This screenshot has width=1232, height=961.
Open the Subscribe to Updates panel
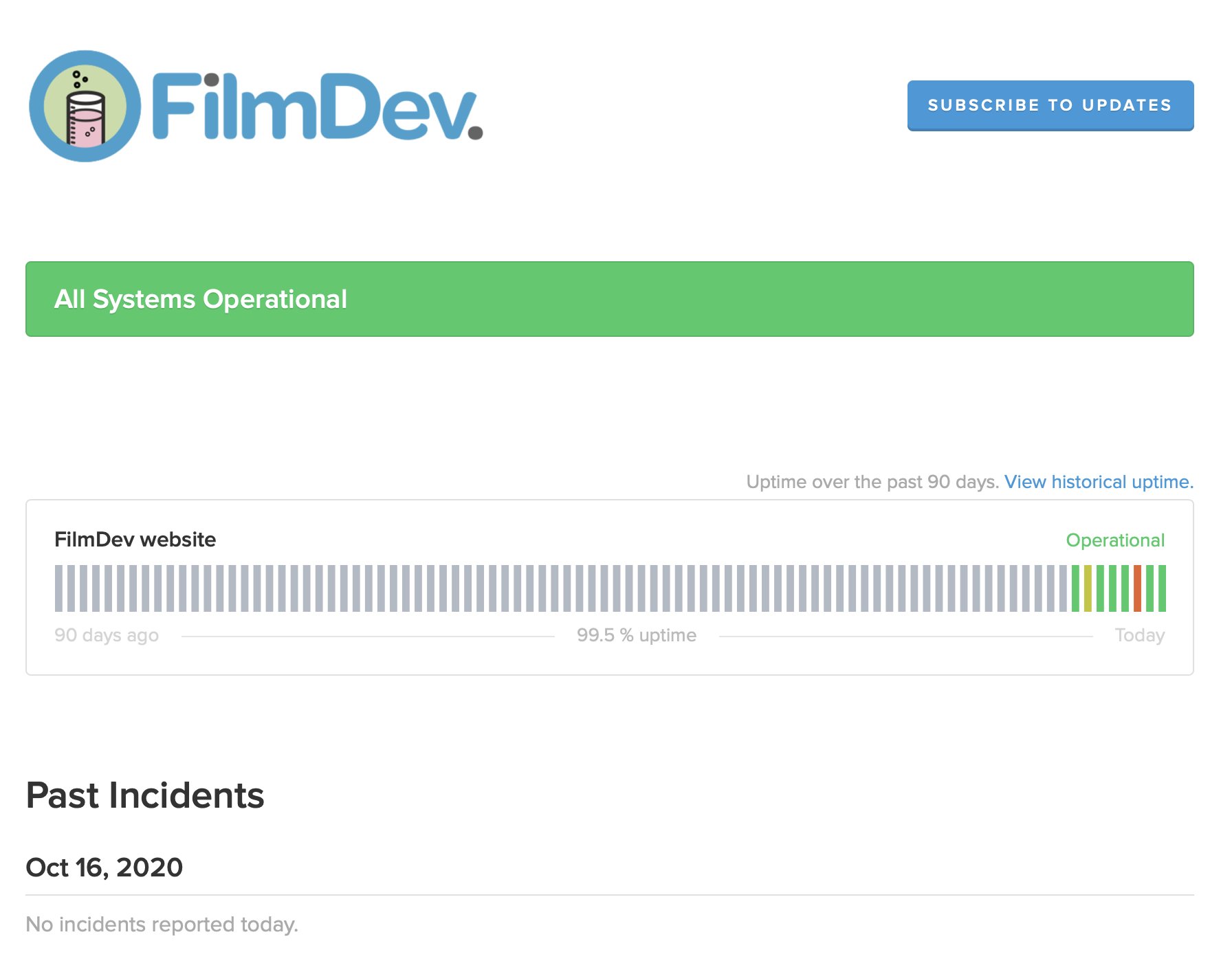1050,105
